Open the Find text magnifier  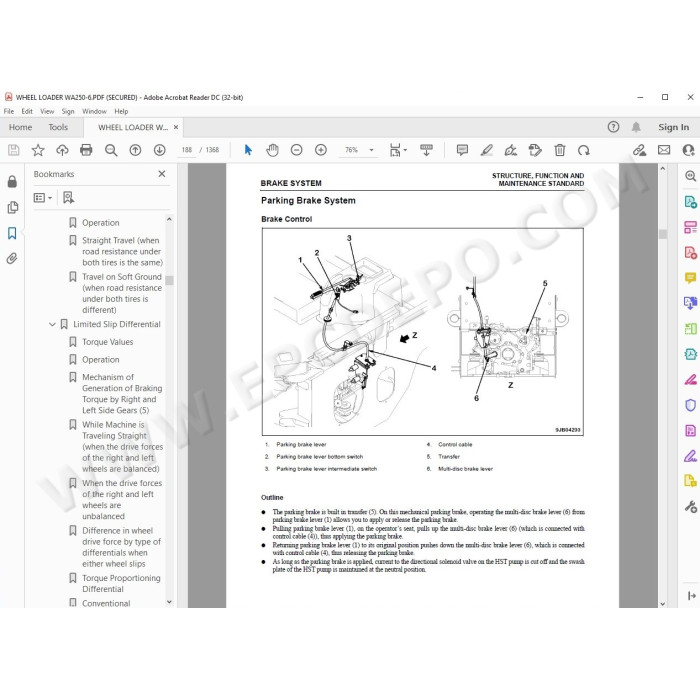pyautogui.click(x=111, y=150)
